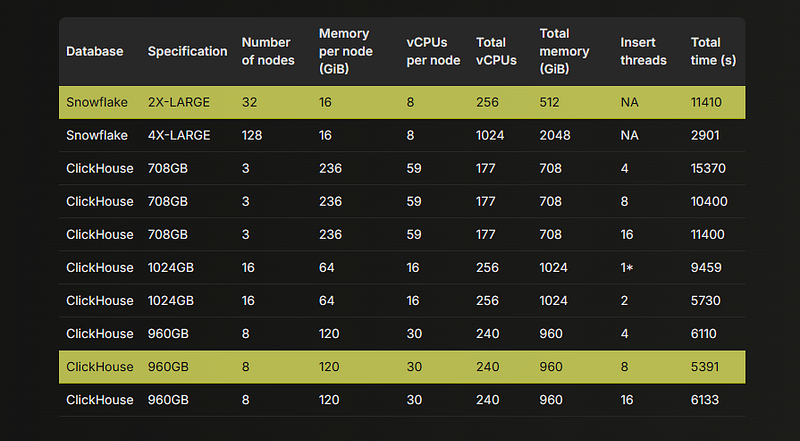This screenshot has height=441, width=800.
Task: Select the Snowflake 4X-LARGE specification cell
Action: (179, 135)
